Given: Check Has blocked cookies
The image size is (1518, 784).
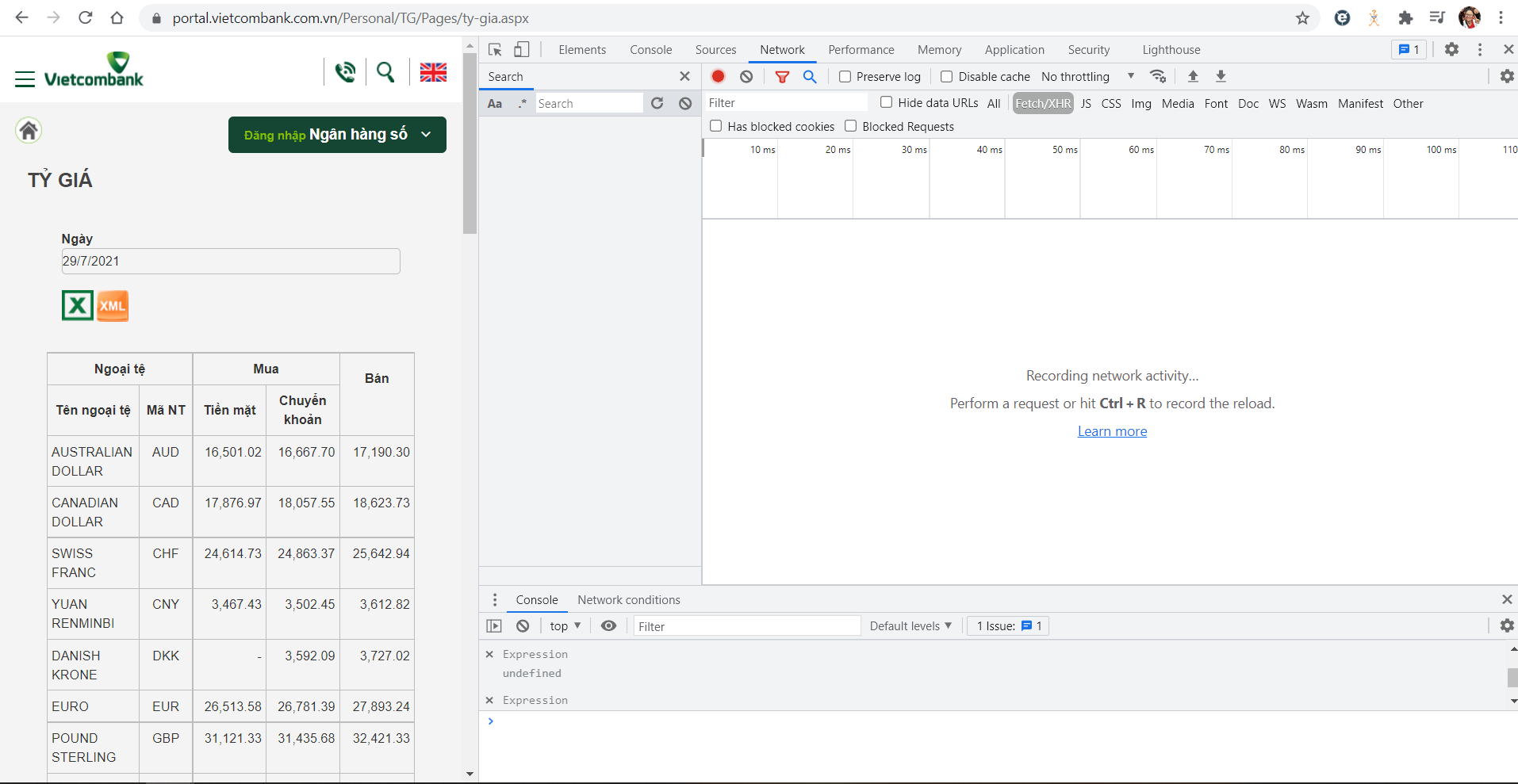Looking at the screenshot, I should (716, 126).
